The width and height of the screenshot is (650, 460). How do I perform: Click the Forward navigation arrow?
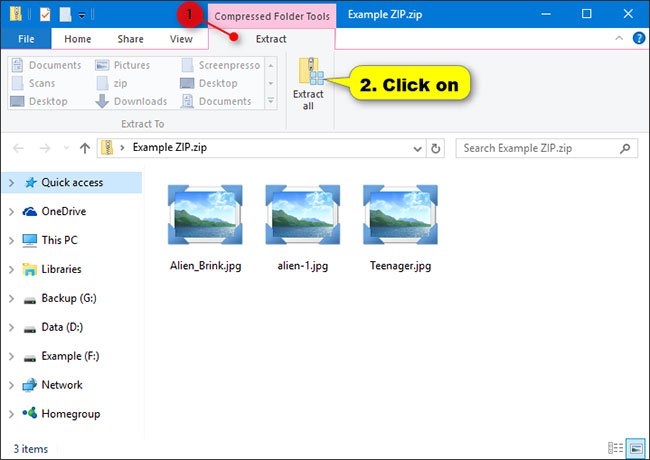click(45, 148)
